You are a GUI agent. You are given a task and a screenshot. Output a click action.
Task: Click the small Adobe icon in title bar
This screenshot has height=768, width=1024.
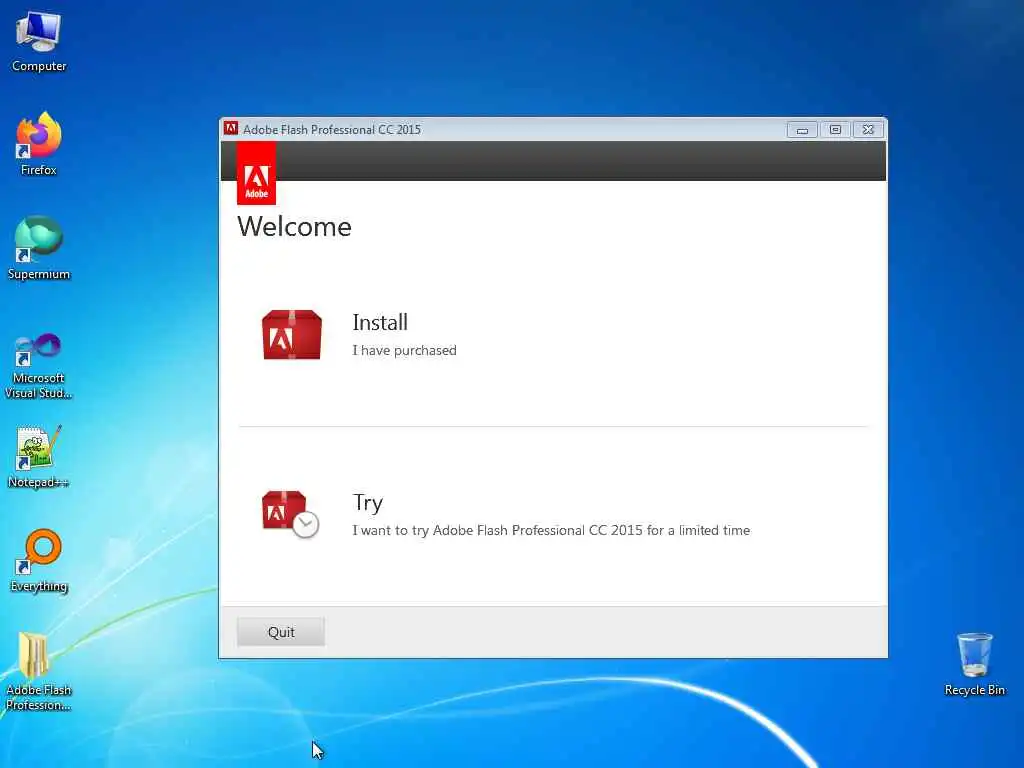tap(231, 129)
